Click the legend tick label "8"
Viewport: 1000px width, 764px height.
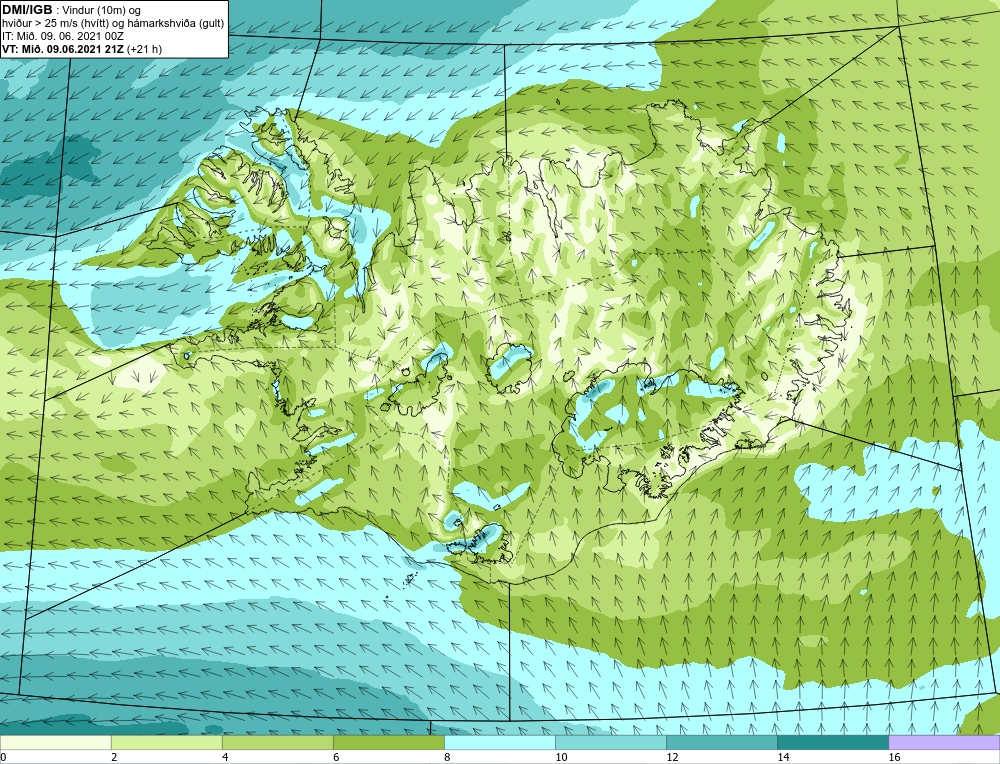click(447, 757)
